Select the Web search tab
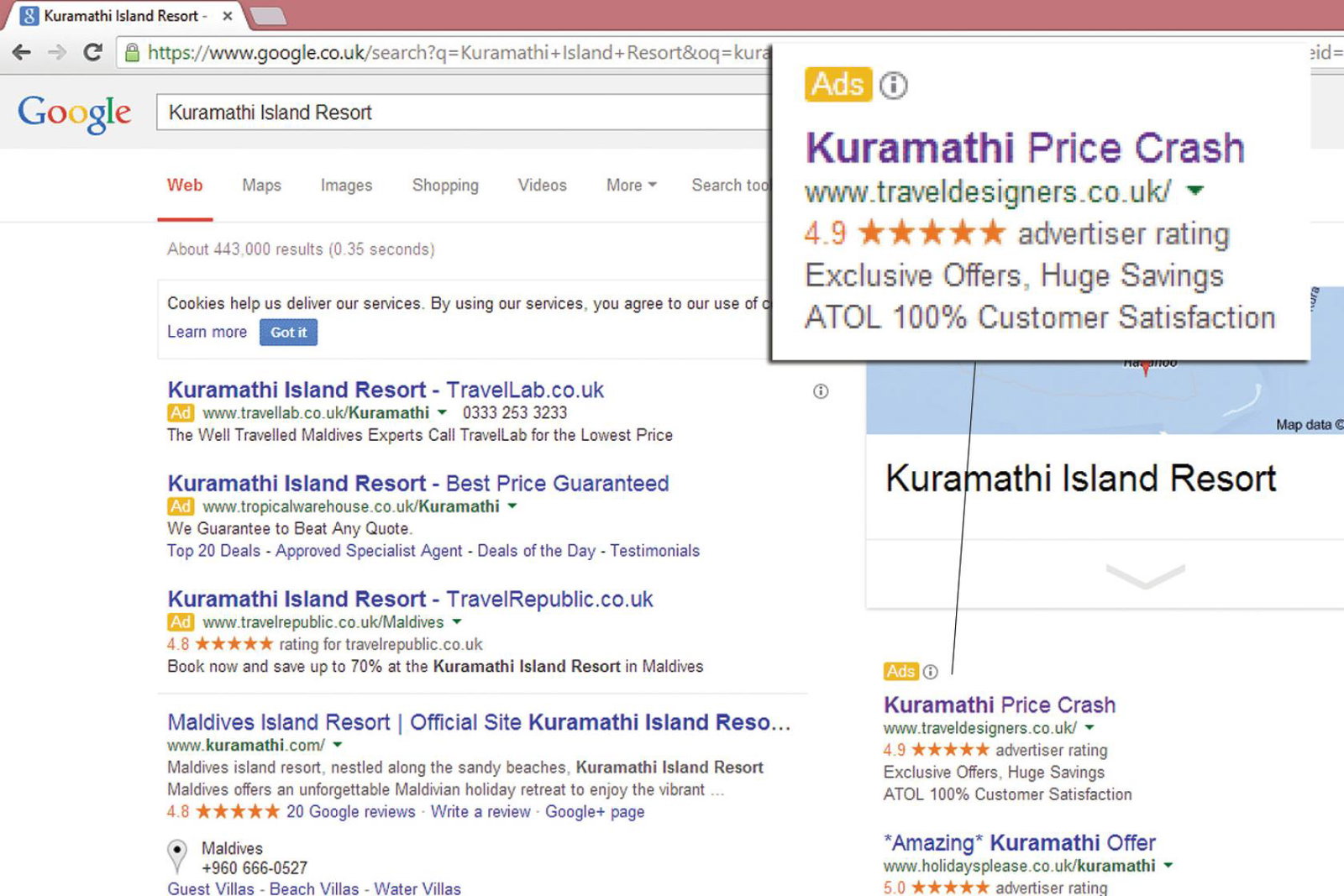This screenshot has height=896, width=1344. (185, 185)
